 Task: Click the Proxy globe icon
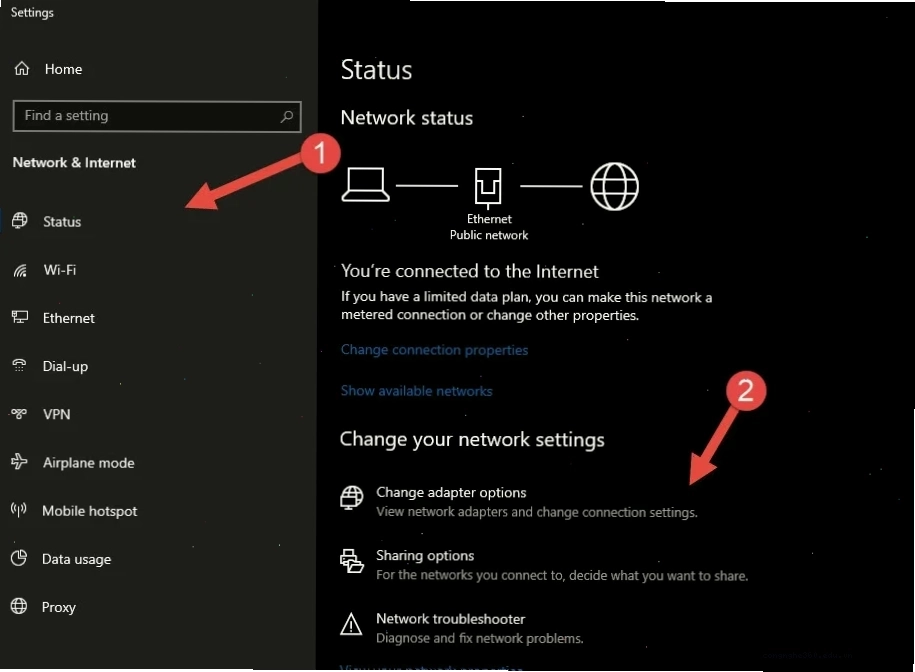tap(19, 606)
